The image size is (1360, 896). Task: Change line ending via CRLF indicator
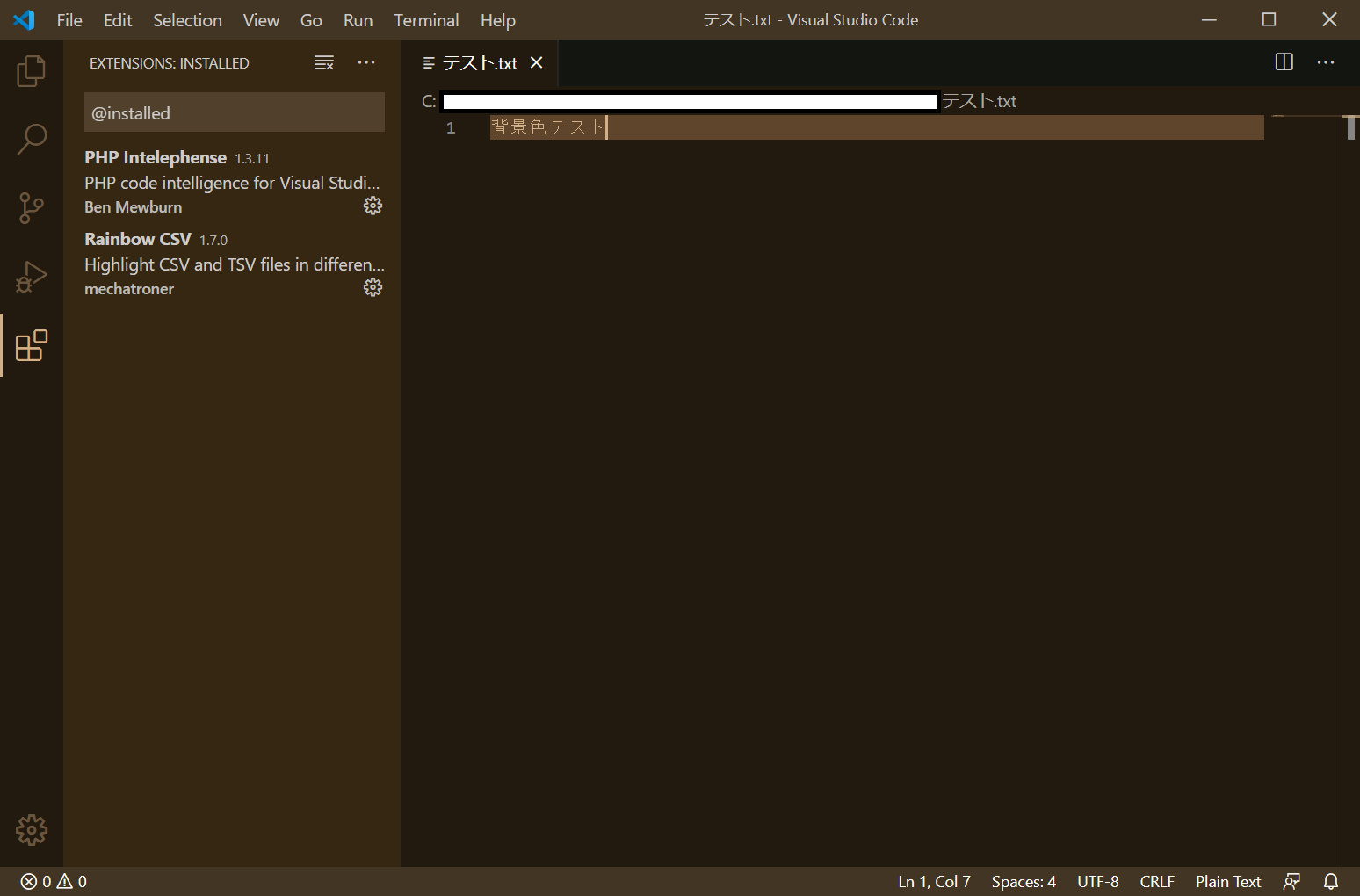coord(1157,881)
